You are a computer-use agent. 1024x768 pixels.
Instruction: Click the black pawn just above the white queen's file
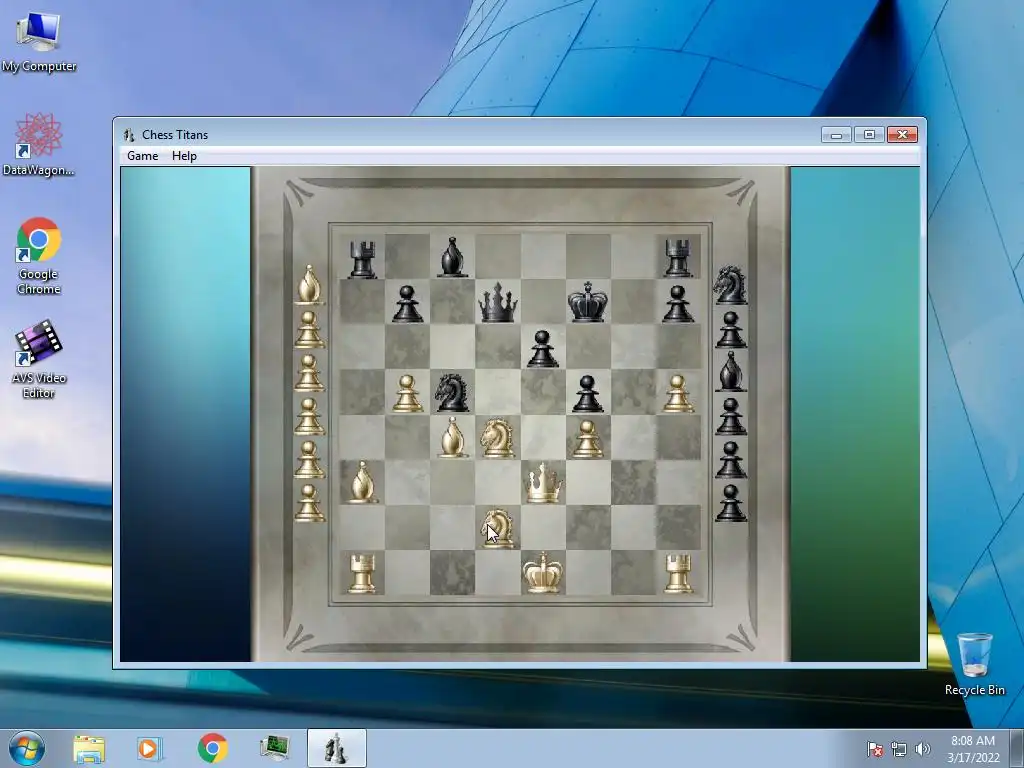pos(543,349)
